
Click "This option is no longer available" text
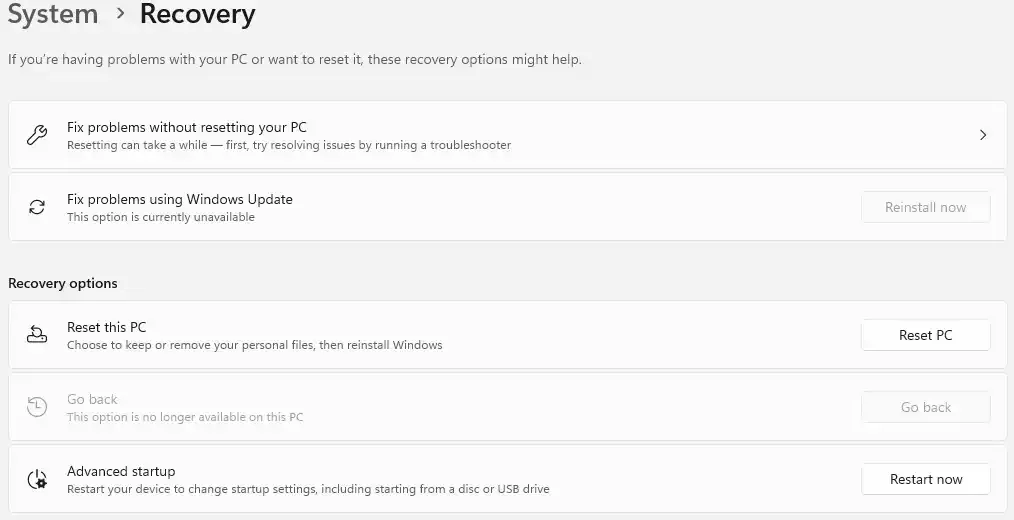[185, 417]
